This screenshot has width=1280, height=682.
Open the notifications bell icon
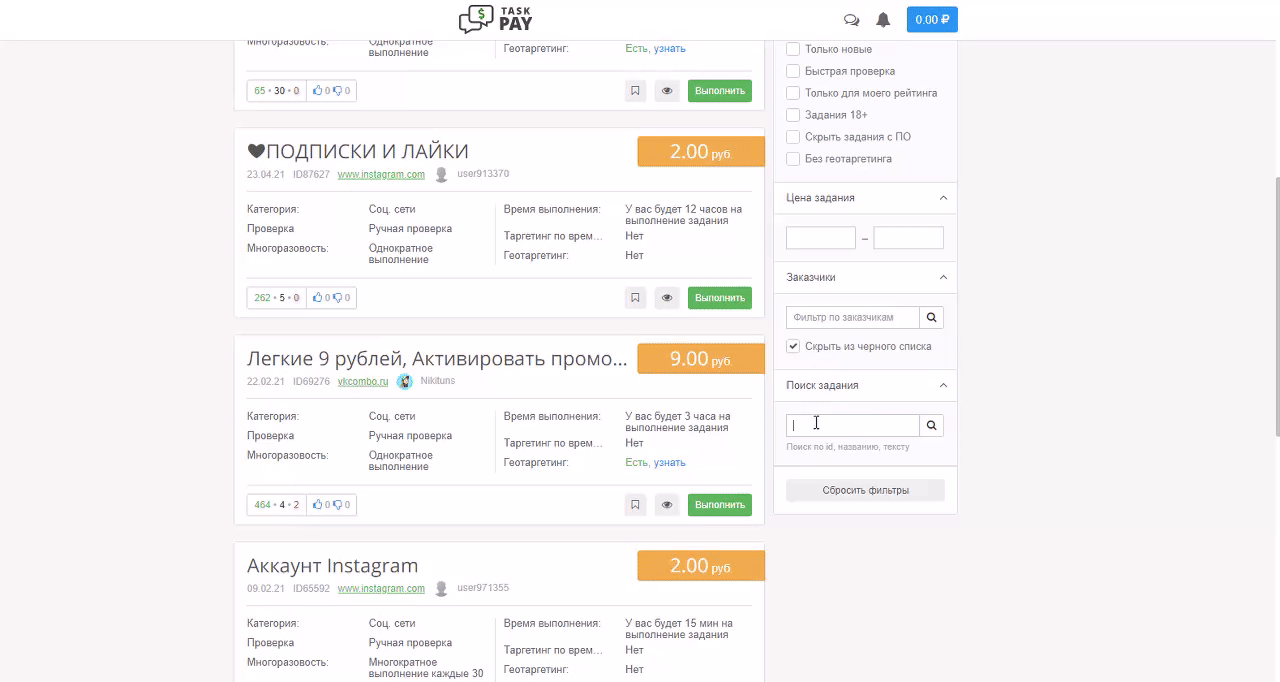[883, 19]
